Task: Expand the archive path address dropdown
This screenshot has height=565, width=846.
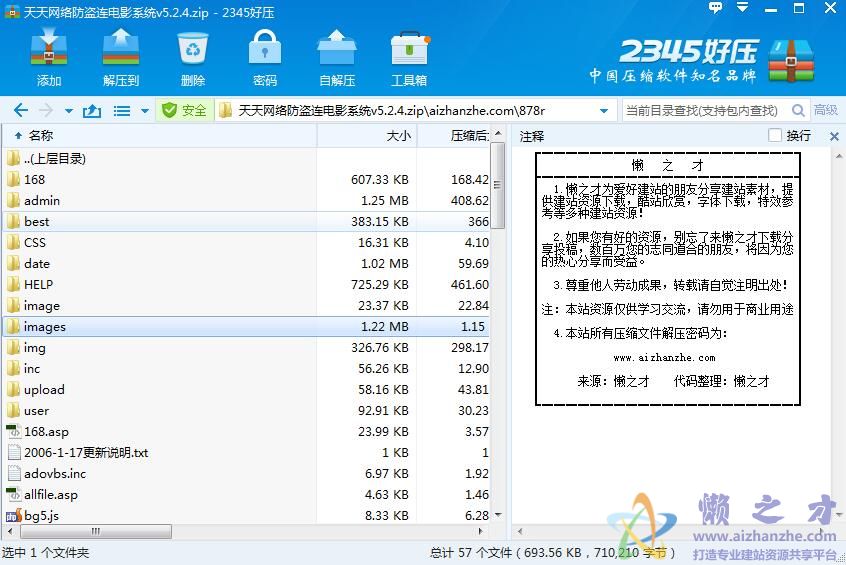Action: (x=604, y=111)
